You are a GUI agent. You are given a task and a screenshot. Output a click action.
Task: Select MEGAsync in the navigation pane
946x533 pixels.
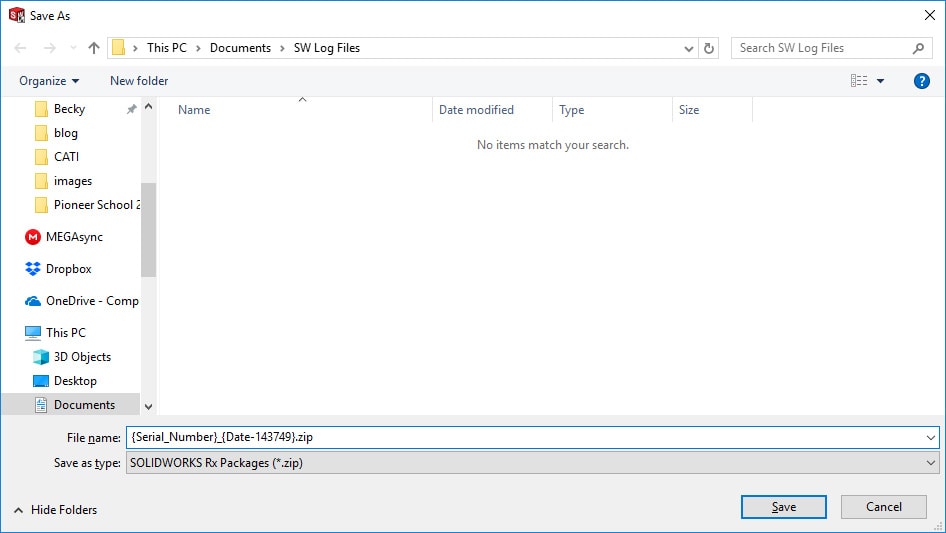(x=73, y=237)
